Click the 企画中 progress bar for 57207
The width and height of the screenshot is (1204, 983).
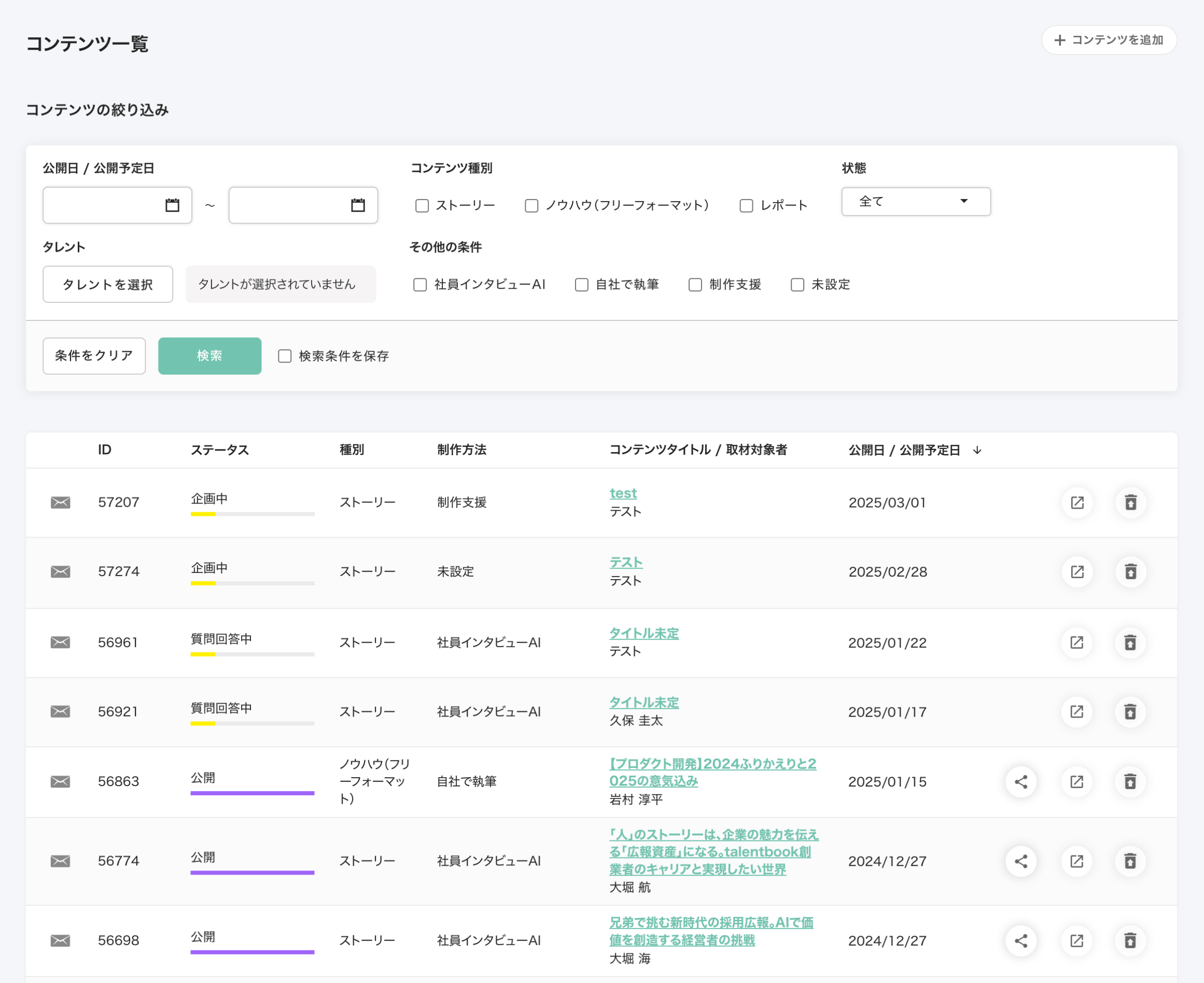(252, 514)
